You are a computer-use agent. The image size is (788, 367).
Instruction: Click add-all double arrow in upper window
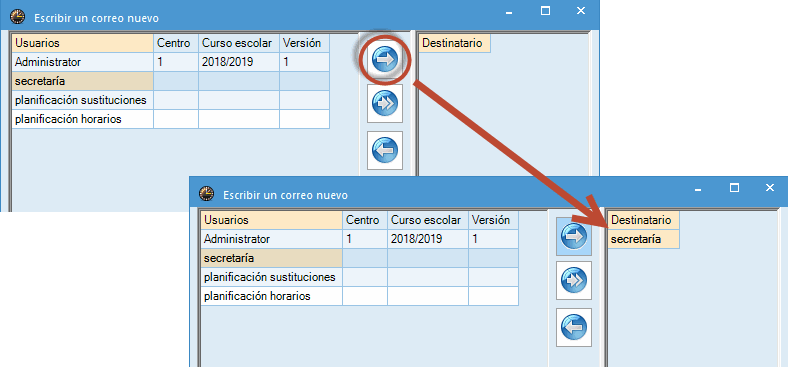(385, 103)
